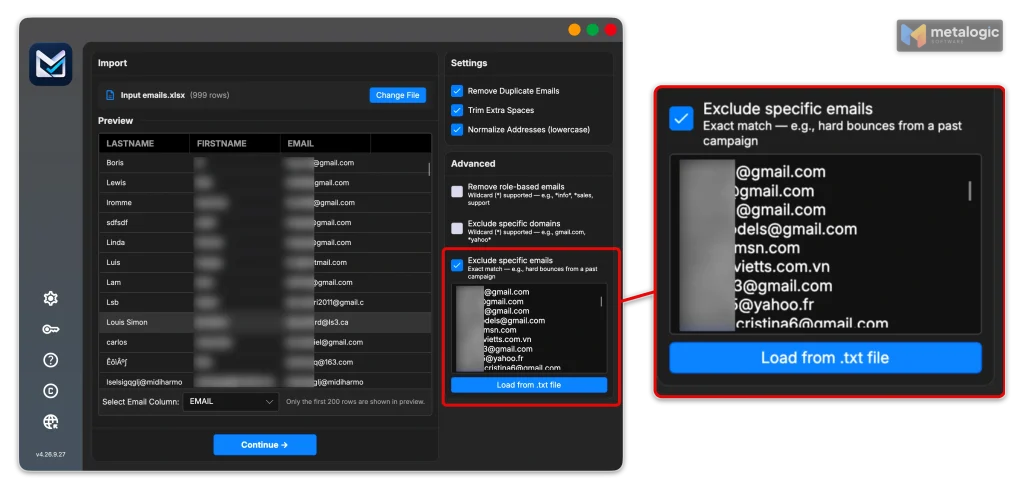Viewport: 1024px width, 494px height.
Task: Open language globe icon in sidebar
Action: pos(50,421)
